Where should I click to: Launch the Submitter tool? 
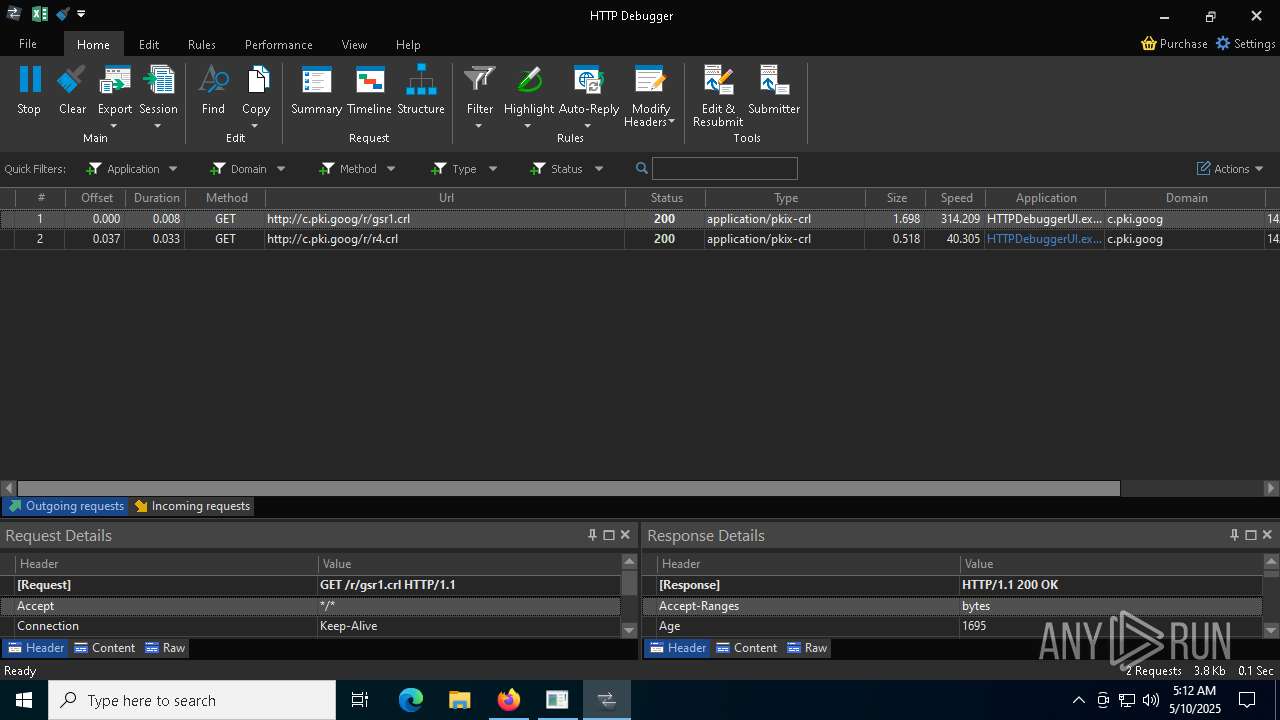(x=774, y=90)
